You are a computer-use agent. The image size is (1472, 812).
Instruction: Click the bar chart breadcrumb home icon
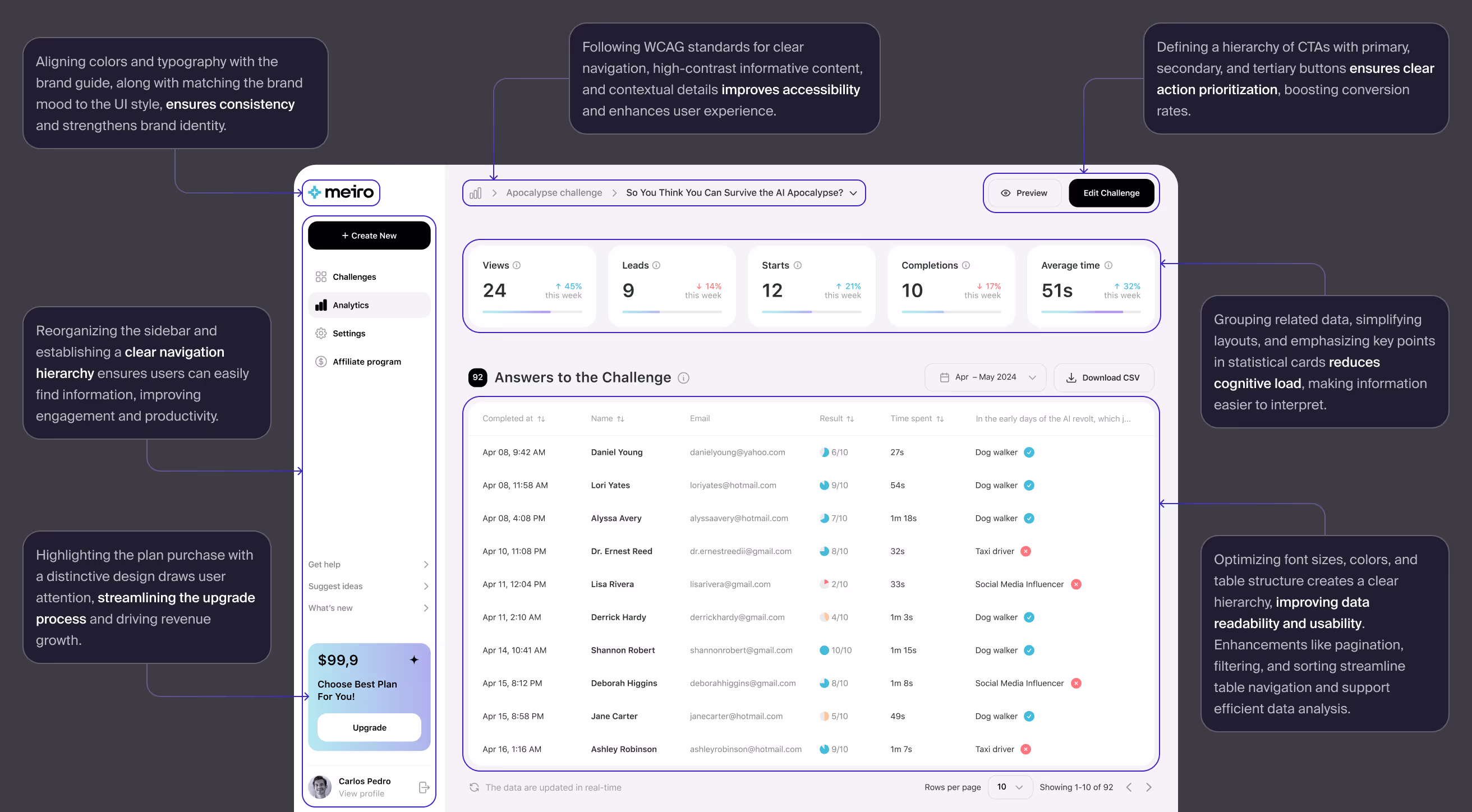(476, 193)
